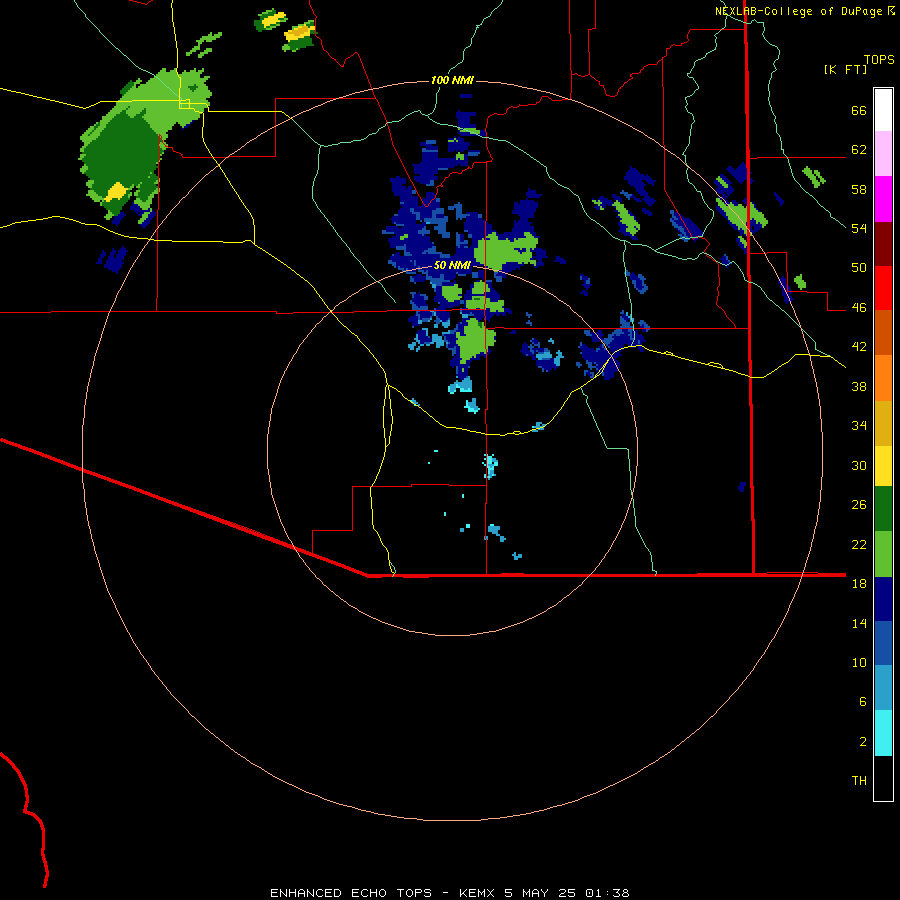The height and width of the screenshot is (900, 900).
Task: Select the cyan swatch near 2
Action: click(x=883, y=733)
